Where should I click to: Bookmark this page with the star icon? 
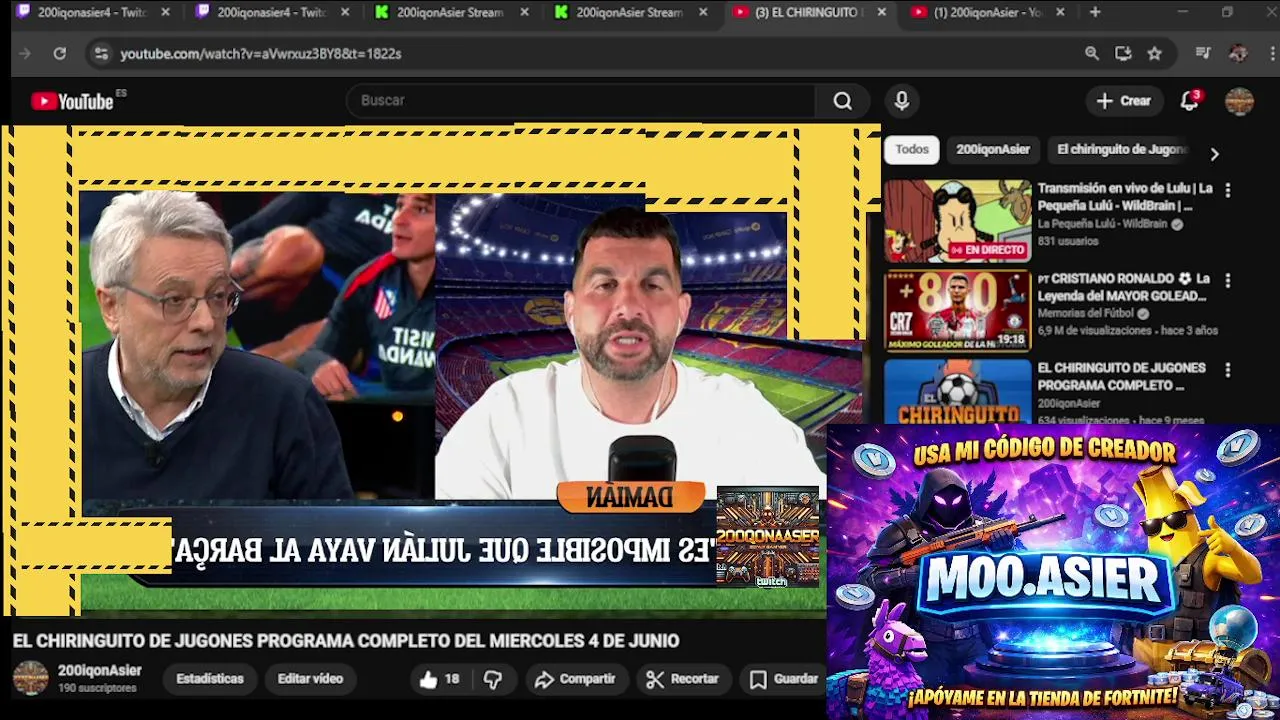[1154, 54]
